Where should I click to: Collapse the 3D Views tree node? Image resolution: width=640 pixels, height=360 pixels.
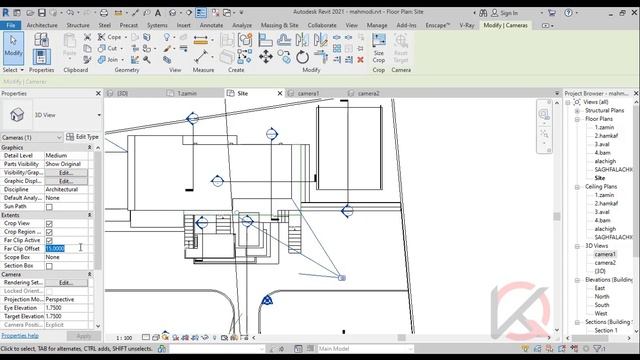[x=577, y=246]
